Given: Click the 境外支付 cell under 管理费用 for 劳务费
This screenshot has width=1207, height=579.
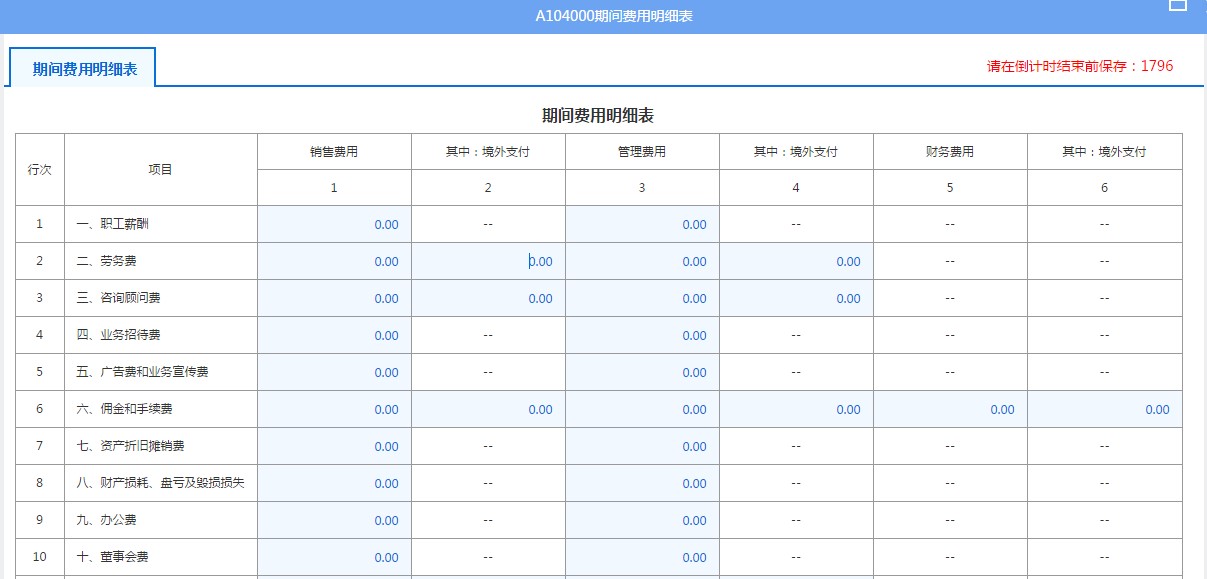Looking at the screenshot, I should pyautogui.click(x=796, y=261).
